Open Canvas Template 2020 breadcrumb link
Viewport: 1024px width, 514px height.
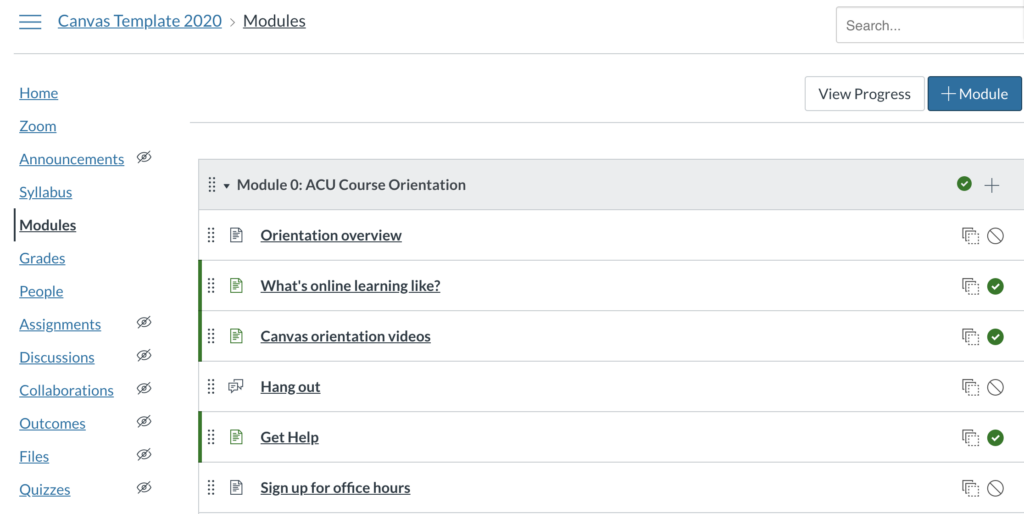(140, 21)
